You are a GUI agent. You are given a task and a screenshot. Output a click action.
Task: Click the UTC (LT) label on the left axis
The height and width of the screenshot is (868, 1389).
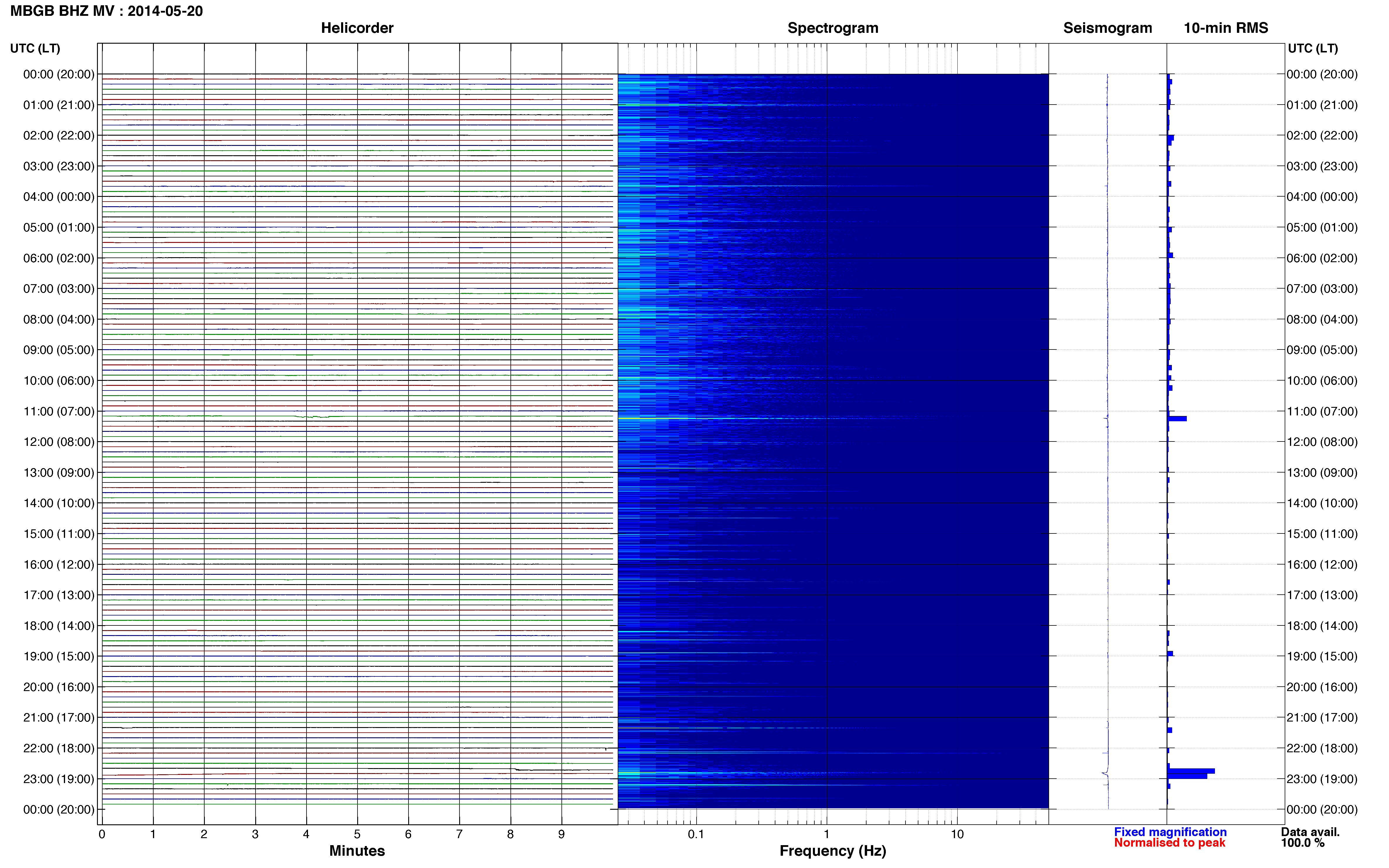[x=35, y=48]
